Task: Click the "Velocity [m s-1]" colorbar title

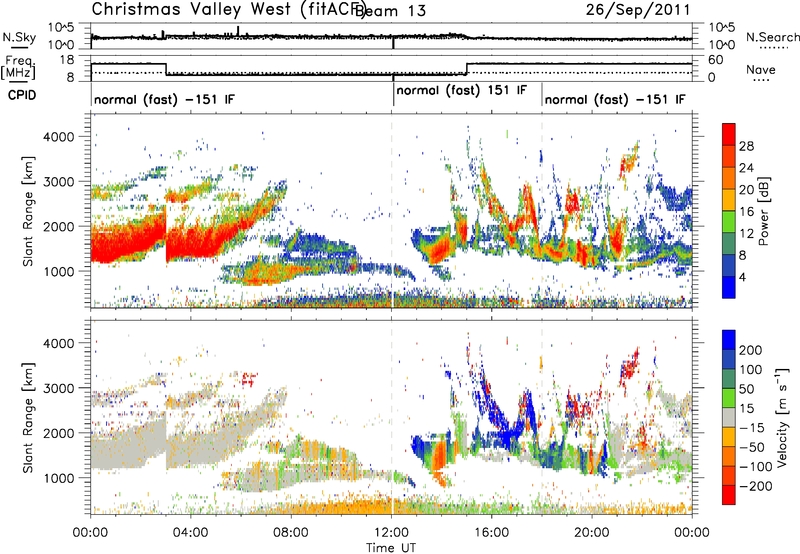Action: click(782, 417)
